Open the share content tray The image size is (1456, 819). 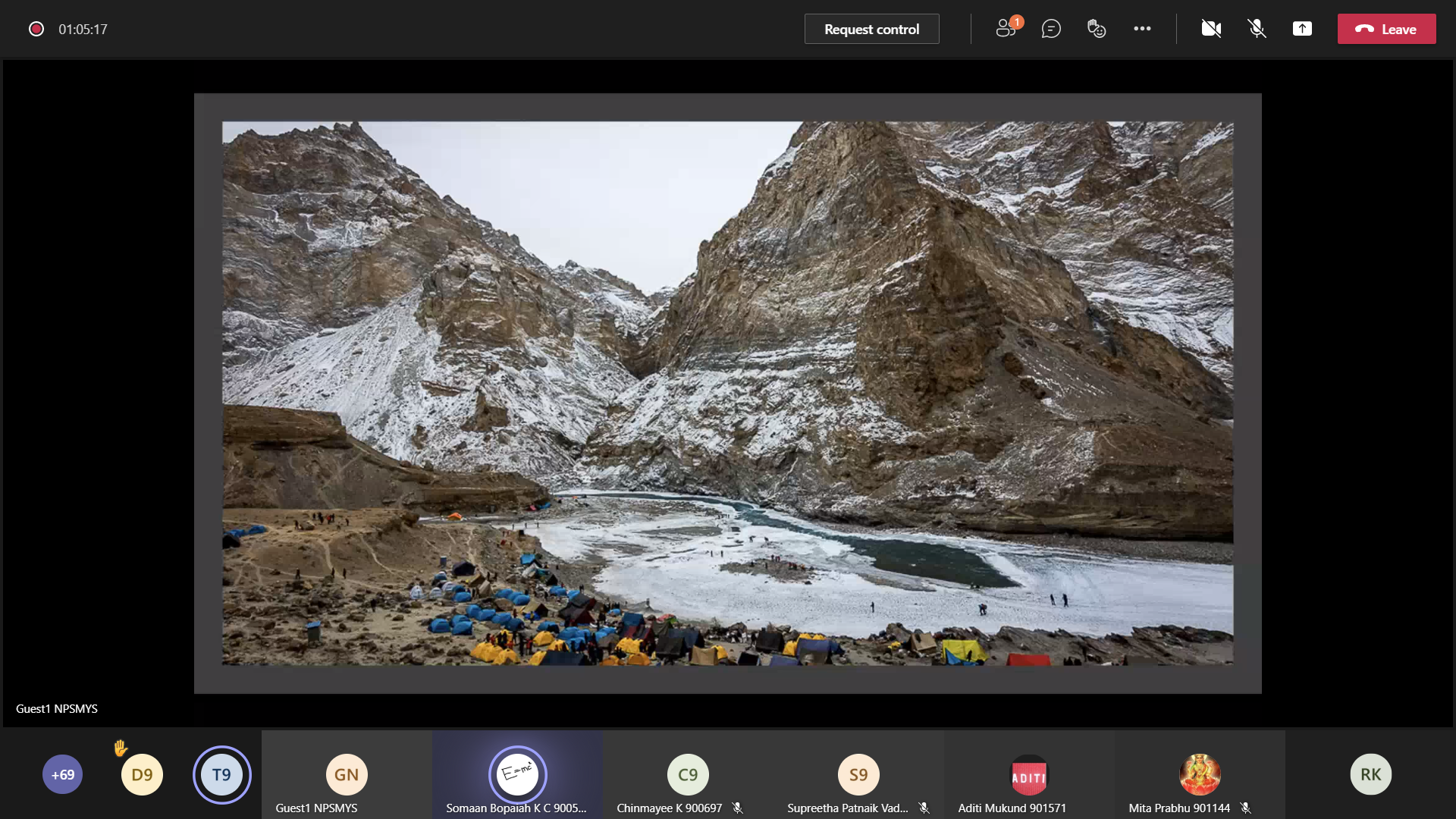[1302, 29]
